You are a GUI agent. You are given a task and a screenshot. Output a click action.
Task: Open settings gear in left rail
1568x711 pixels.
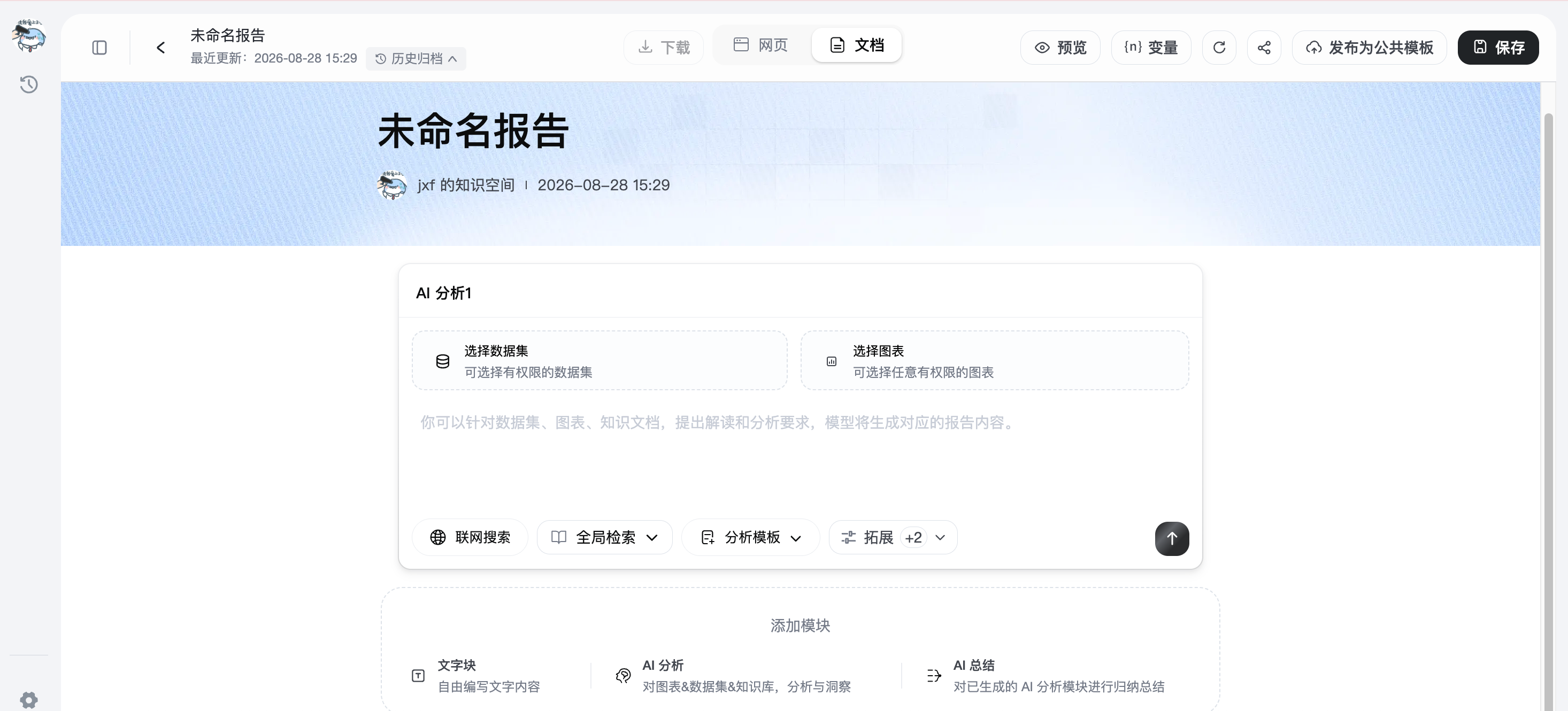pos(28,700)
